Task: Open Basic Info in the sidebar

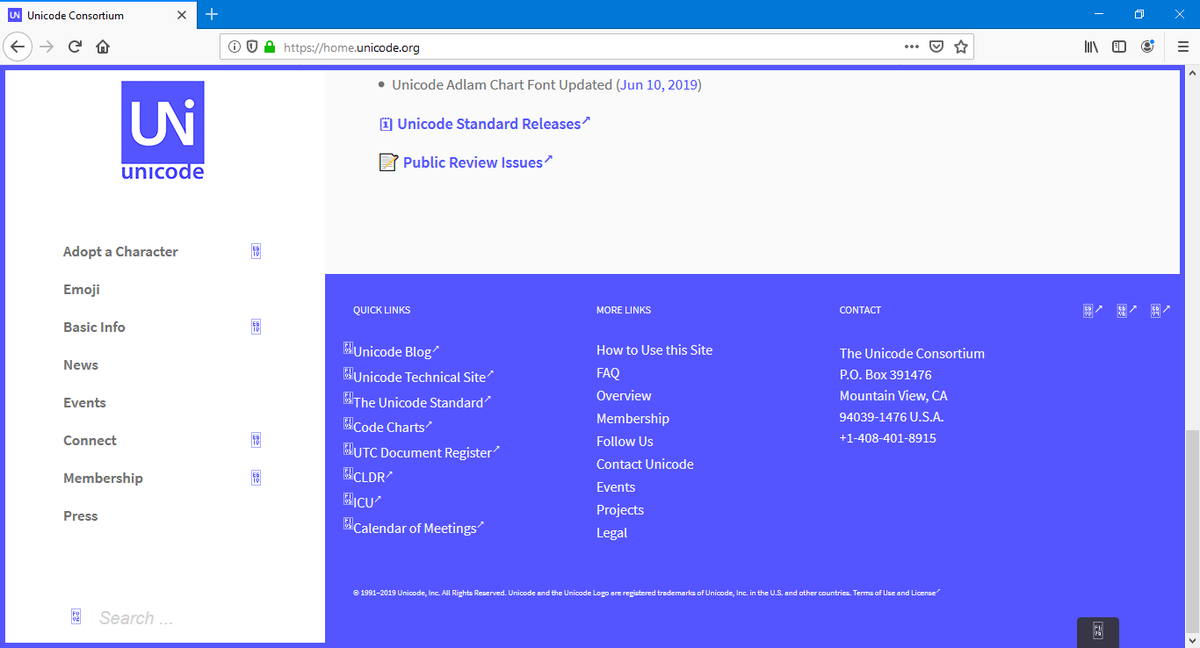Action: click(x=94, y=328)
